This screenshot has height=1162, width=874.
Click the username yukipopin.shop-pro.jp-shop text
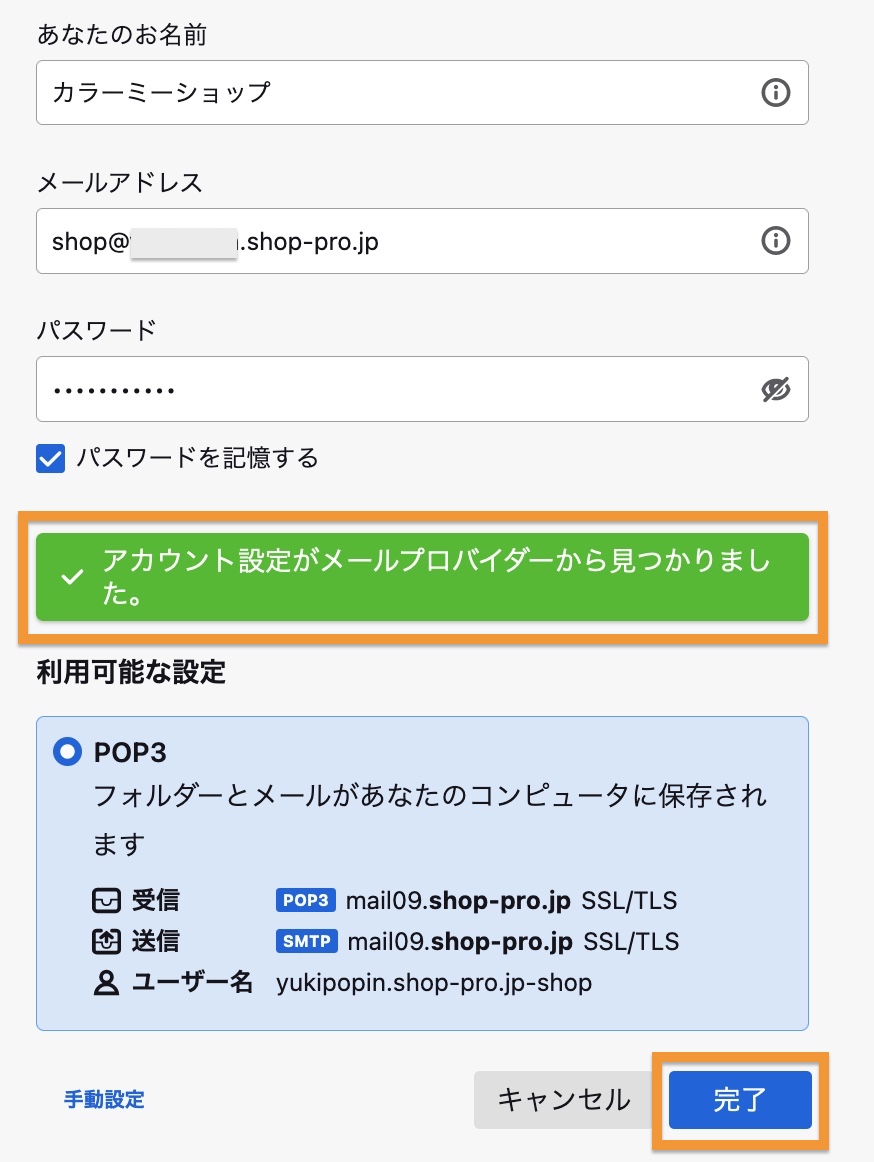pyautogui.click(x=434, y=983)
